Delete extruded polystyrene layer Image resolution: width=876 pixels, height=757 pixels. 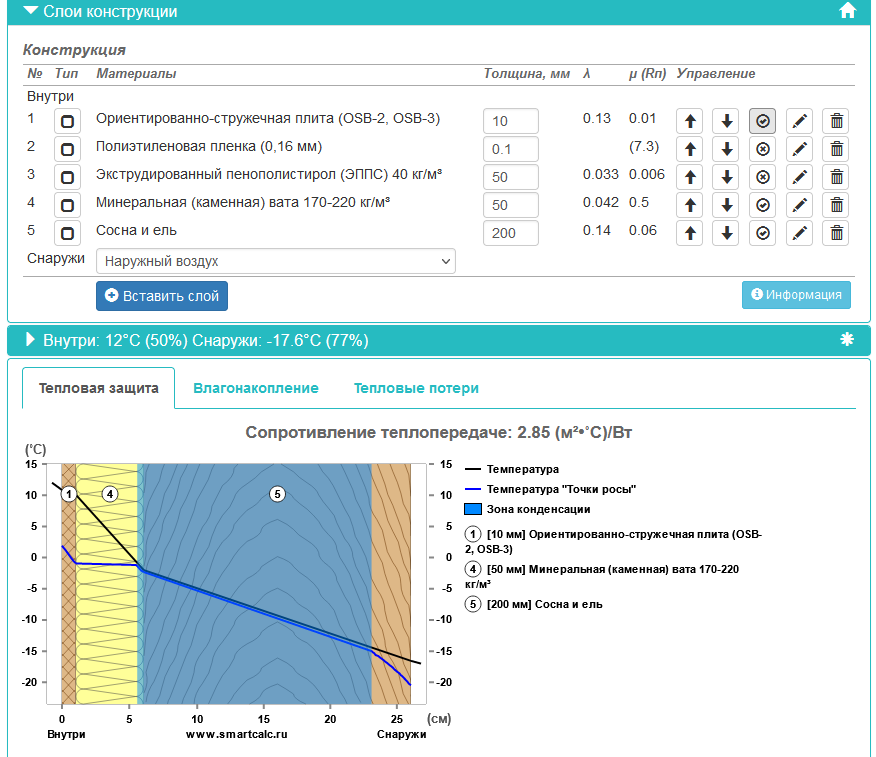tap(836, 177)
